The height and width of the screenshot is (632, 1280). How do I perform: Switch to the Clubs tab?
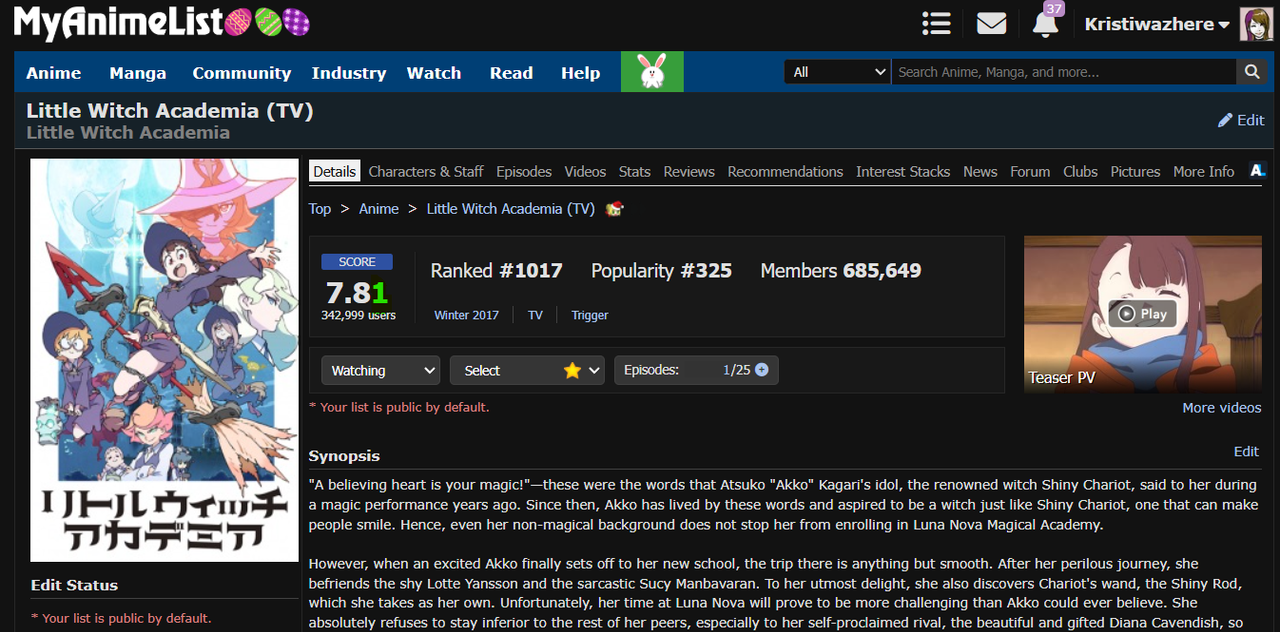[1080, 171]
